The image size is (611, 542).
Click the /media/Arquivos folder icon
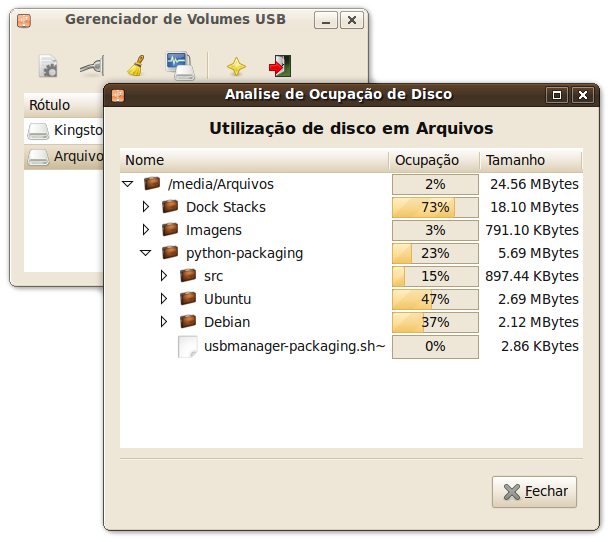(x=152, y=183)
